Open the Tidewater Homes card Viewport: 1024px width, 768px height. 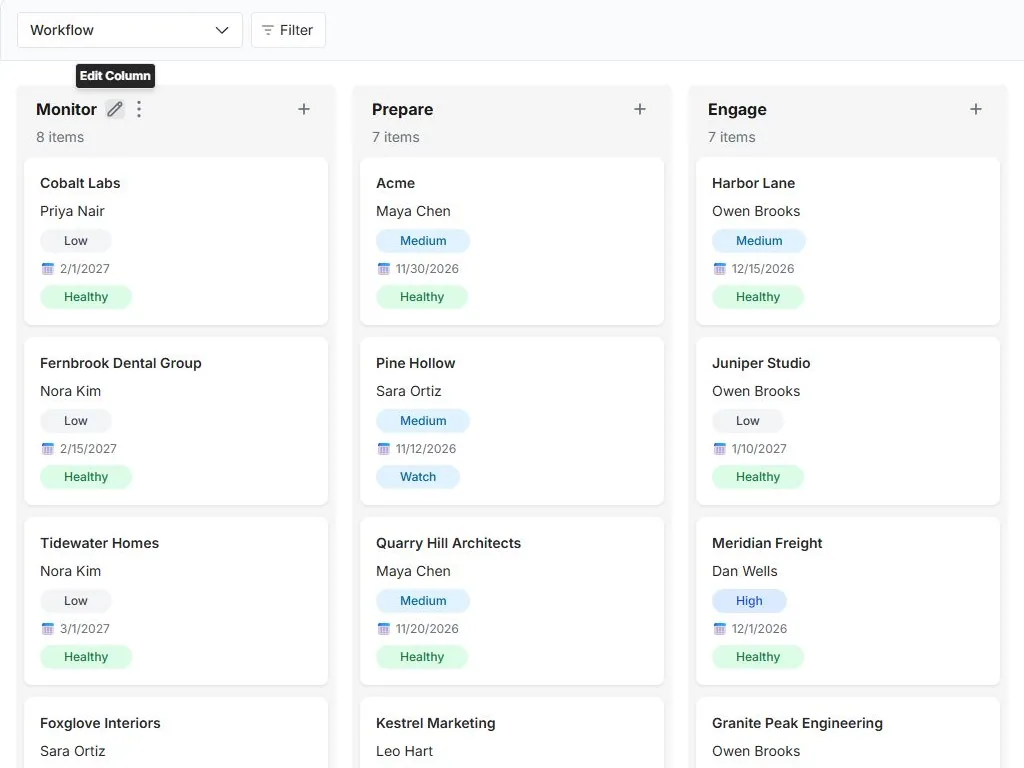point(176,601)
